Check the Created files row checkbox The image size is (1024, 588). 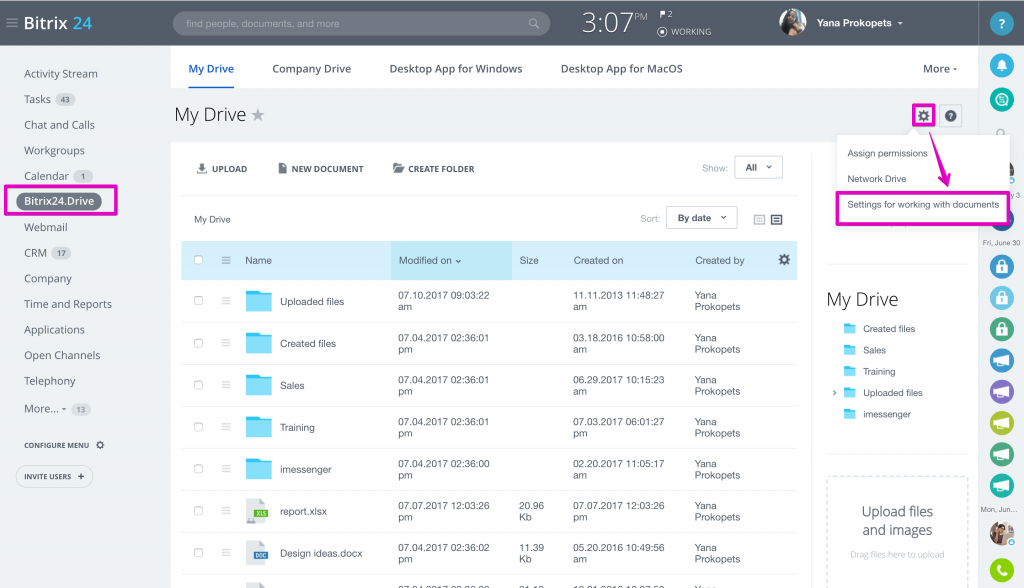tap(199, 343)
